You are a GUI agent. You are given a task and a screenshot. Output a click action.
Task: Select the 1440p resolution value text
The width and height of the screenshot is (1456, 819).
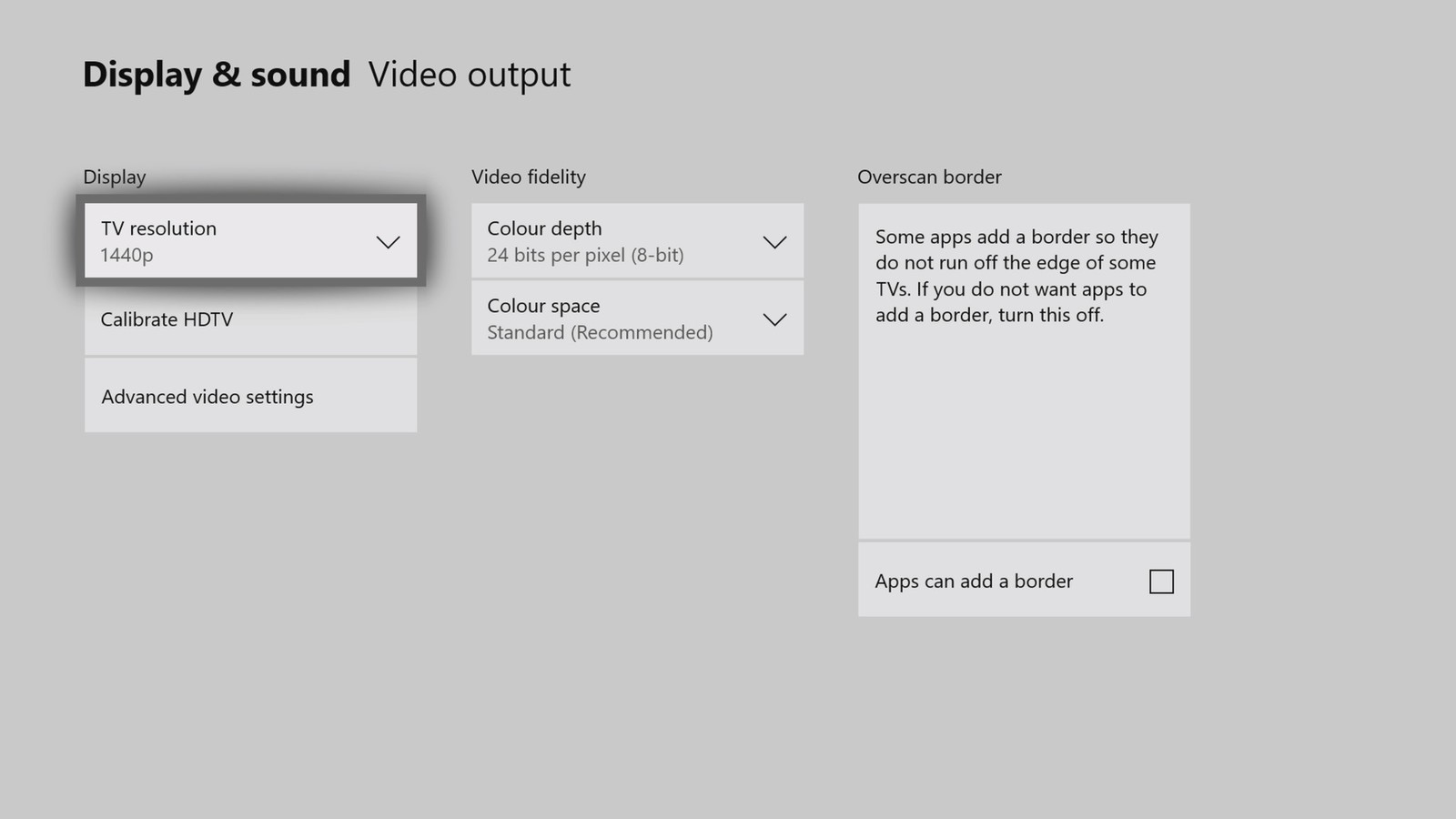point(126,256)
